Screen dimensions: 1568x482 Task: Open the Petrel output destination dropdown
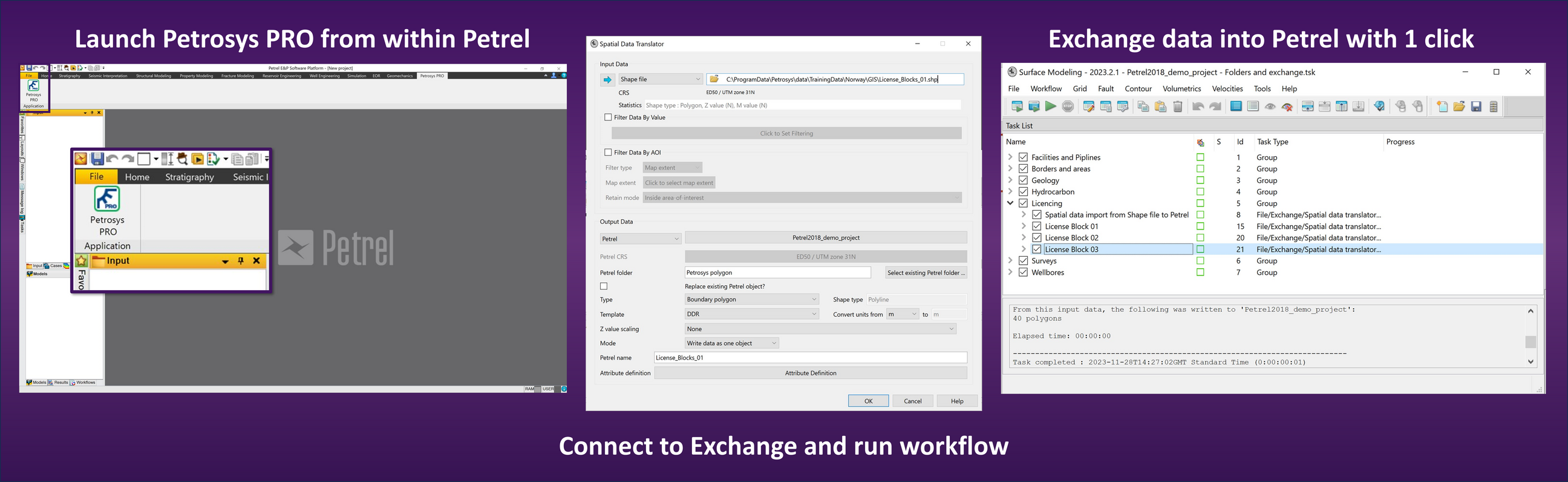tap(641, 239)
